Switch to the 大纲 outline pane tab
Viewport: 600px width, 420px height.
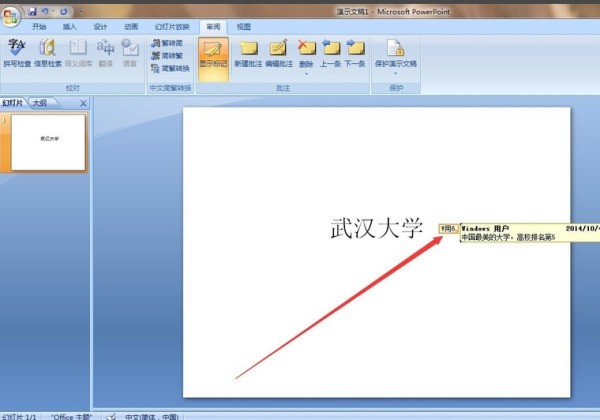[39, 103]
